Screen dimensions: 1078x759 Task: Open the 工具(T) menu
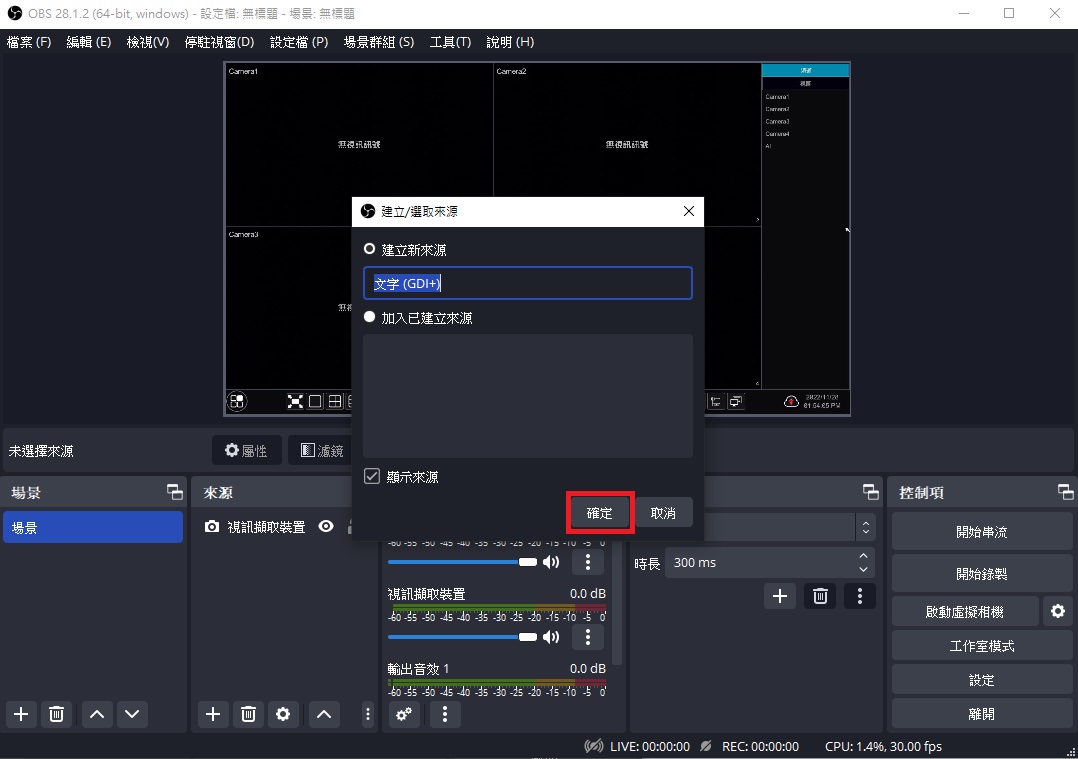450,42
